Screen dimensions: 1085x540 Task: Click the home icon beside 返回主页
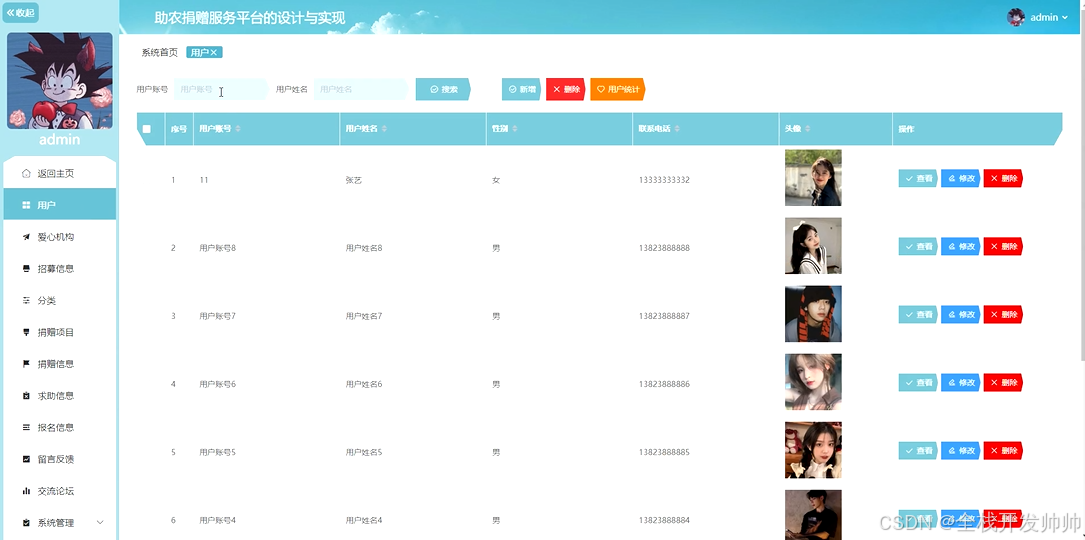[x=26, y=173]
